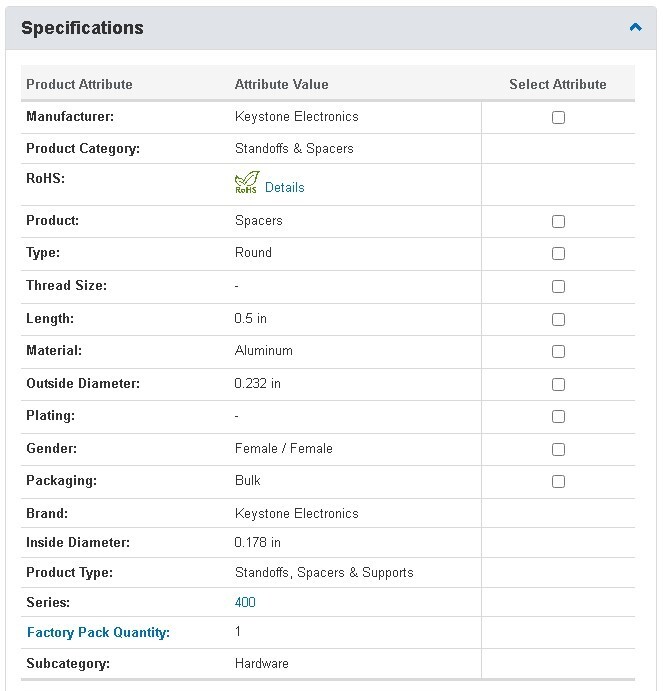Click the Specifications header title

tap(82, 28)
